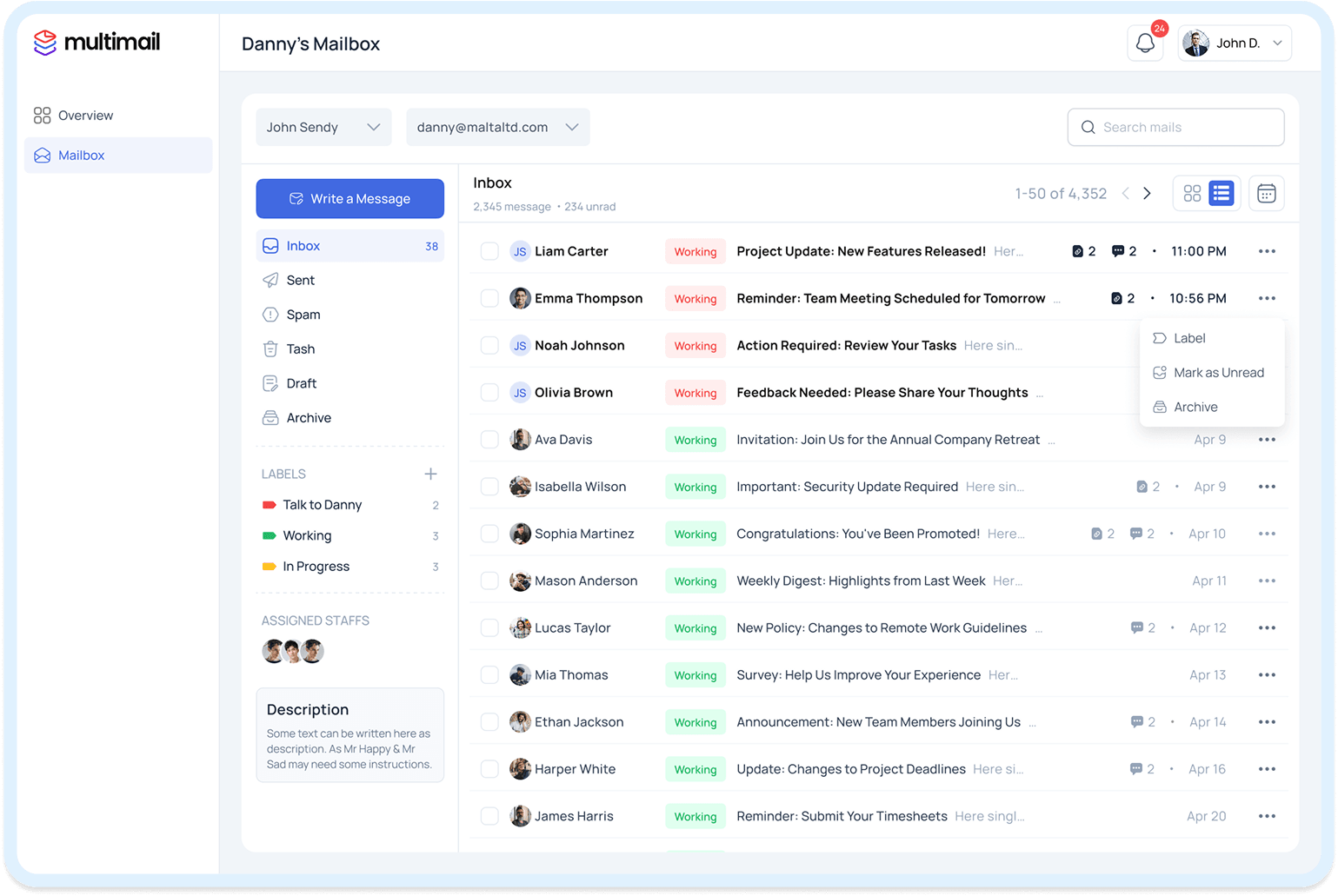
Task: Open the notifications bell
Action: click(x=1145, y=42)
